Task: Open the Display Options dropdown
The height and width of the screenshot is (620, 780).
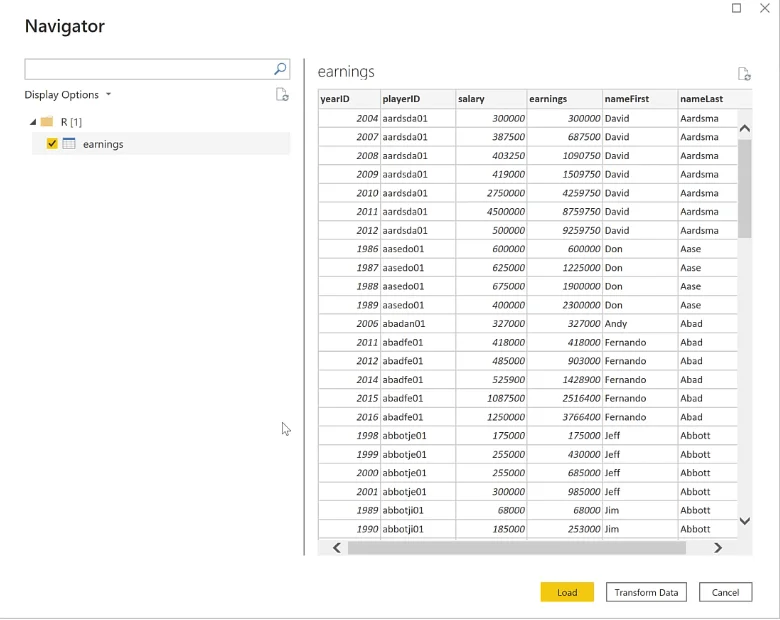Action: (x=68, y=95)
